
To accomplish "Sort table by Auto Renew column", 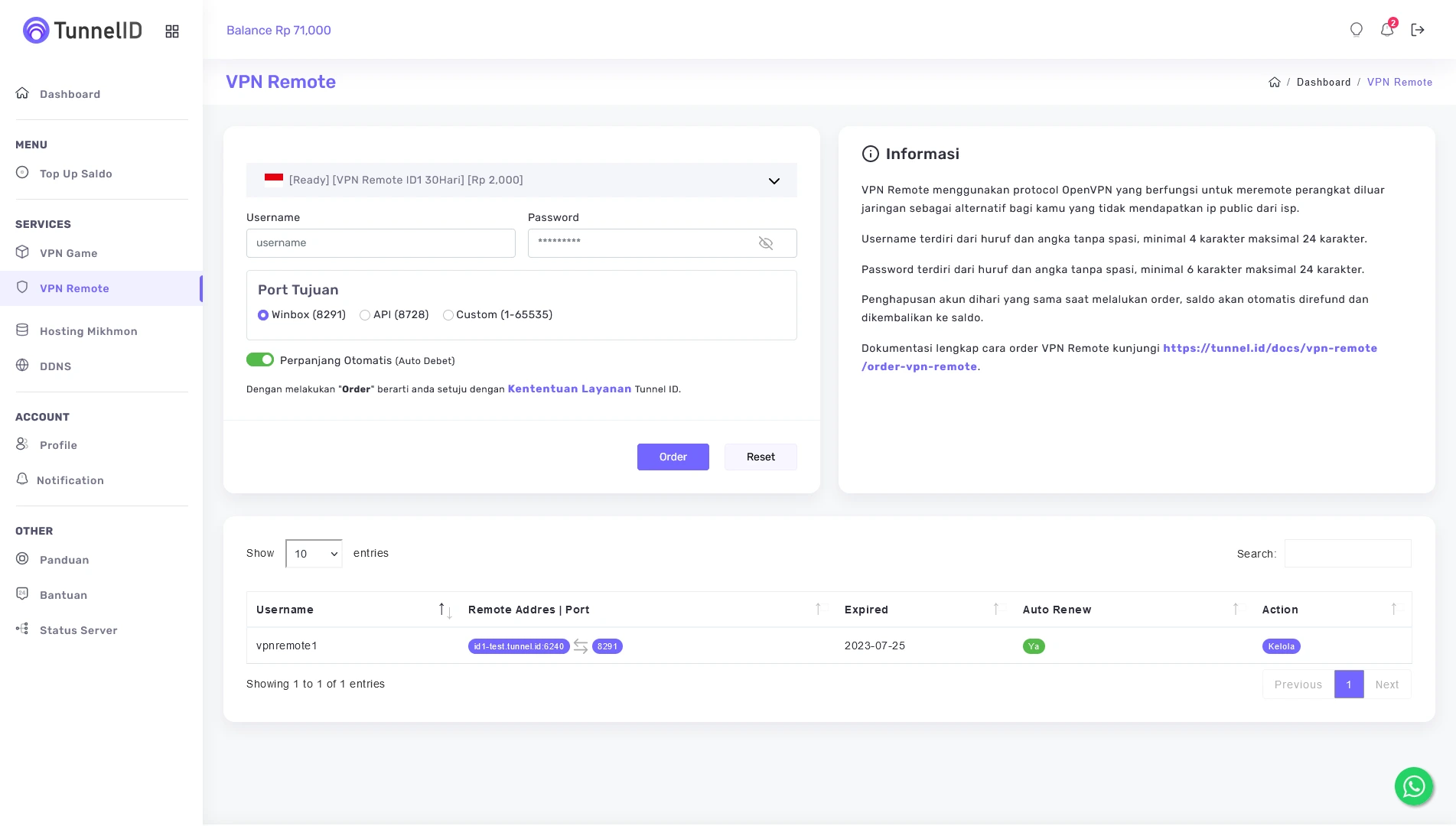I will 1133,610.
